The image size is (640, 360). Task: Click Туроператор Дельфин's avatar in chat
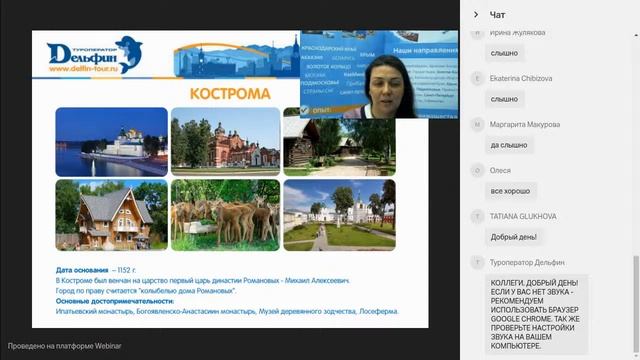point(477,262)
